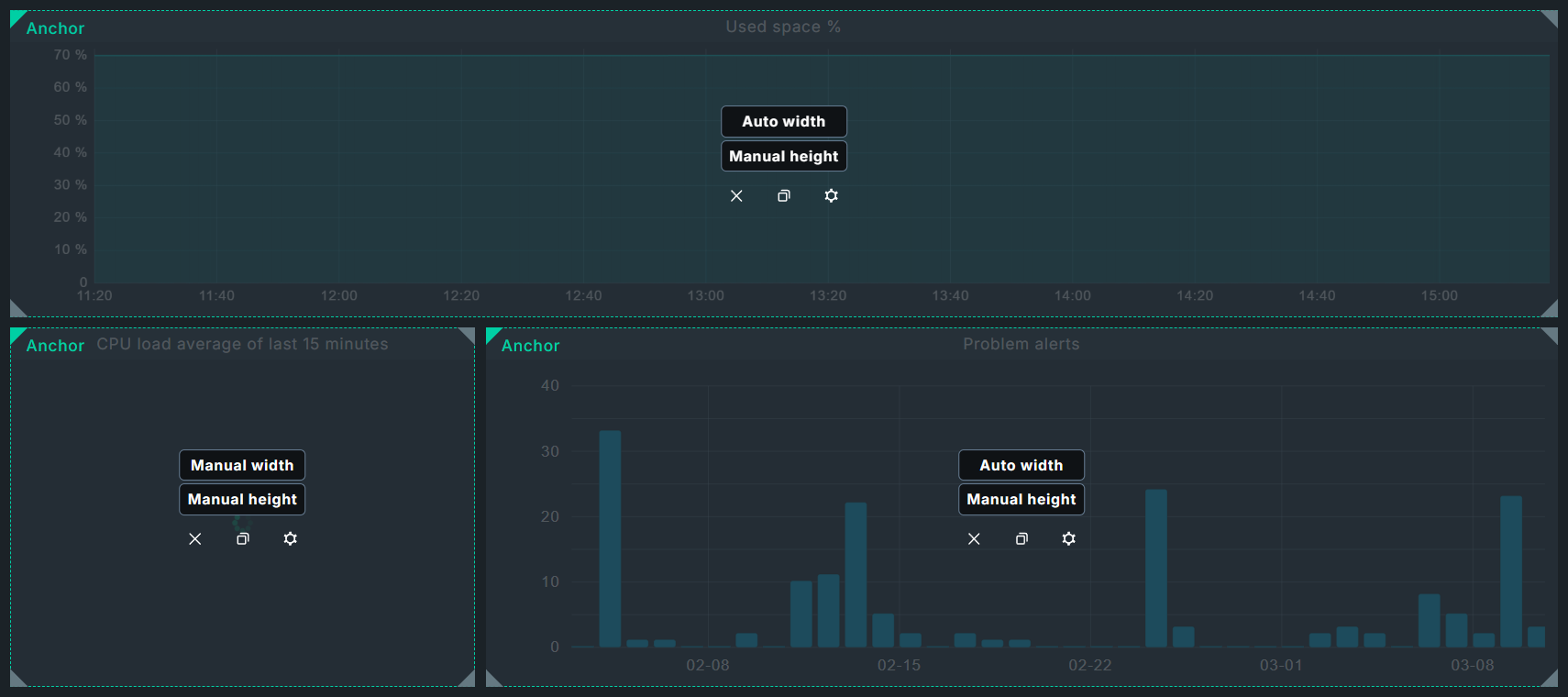Toggle Manual height on CPU load widget

pyautogui.click(x=242, y=499)
